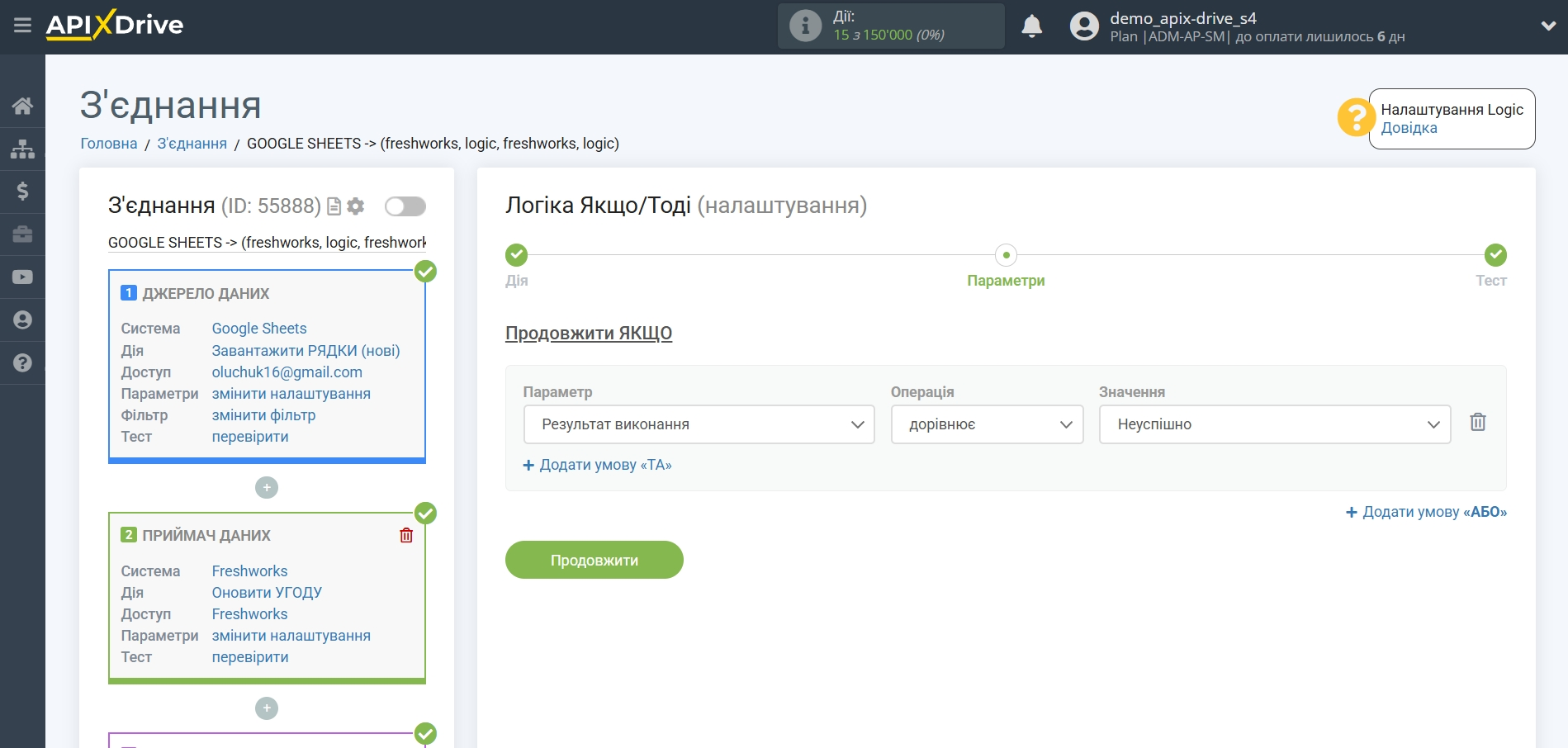Open the Операція dropdown 'дорівнює'
1568x748 pixels.
tap(987, 424)
